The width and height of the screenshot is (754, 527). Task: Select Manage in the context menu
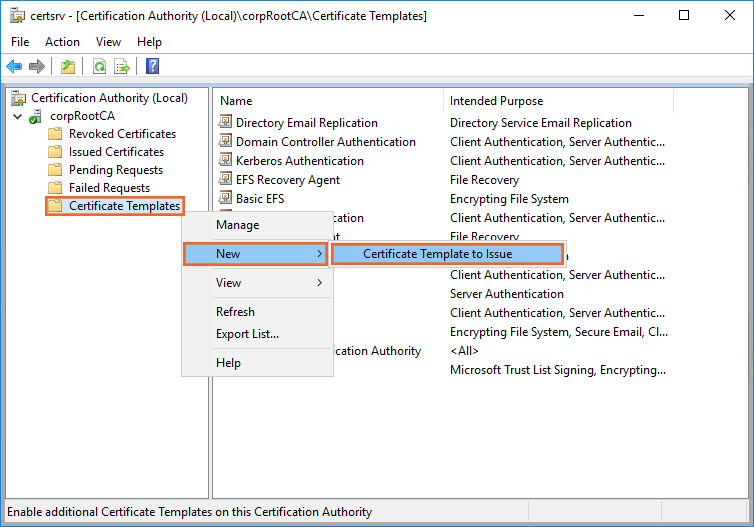click(x=237, y=225)
